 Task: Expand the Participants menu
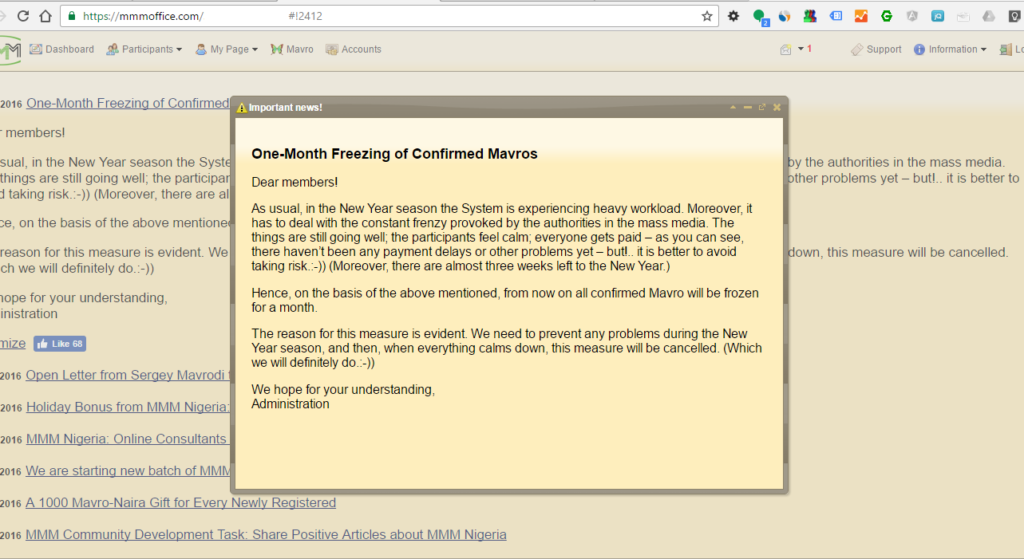click(x=144, y=49)
